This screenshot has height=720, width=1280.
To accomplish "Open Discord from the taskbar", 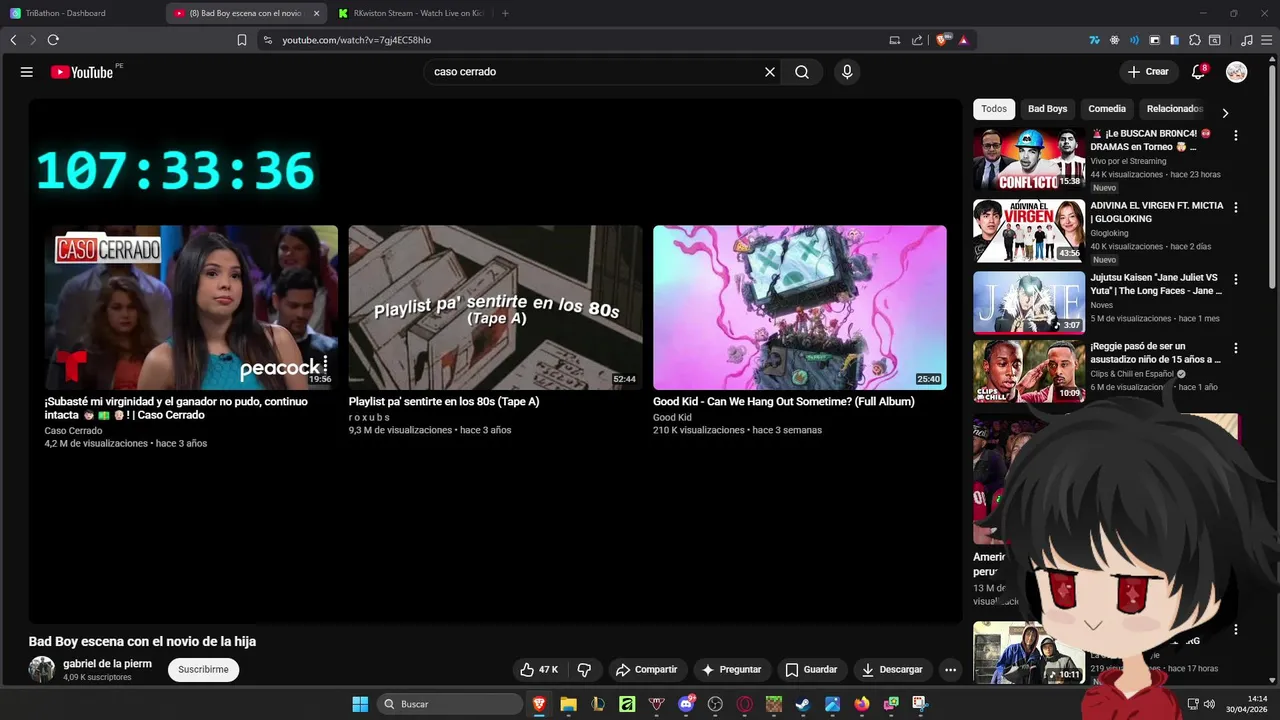I will 686,704.
